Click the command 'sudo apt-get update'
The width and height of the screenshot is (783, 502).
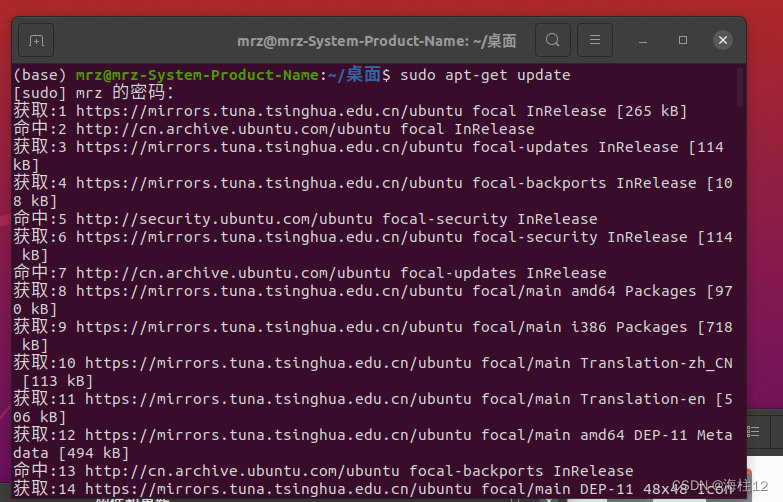[x=485, y=75]
